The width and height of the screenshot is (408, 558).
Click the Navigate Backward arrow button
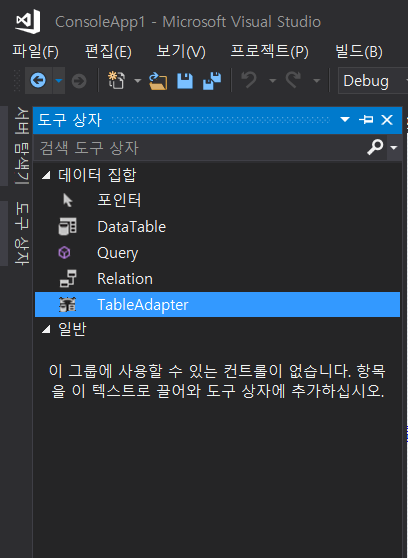(x=38, y=80)
